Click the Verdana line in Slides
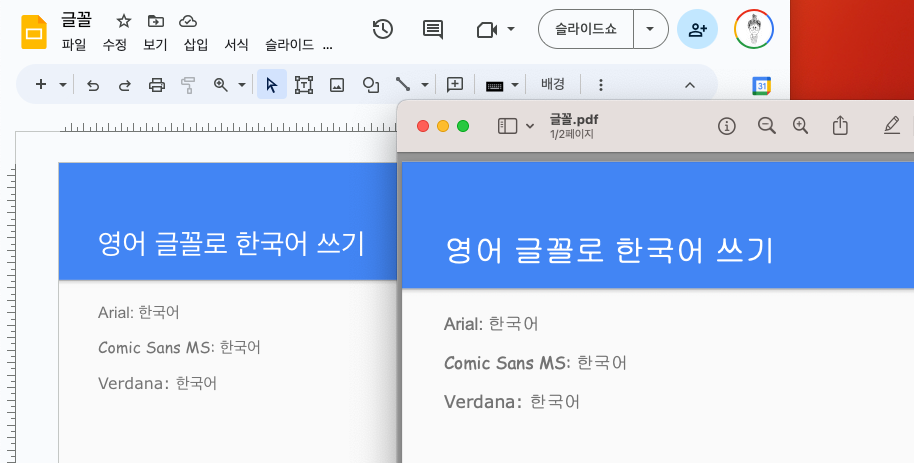Screen dimensions: 914x463 [157, 383]
